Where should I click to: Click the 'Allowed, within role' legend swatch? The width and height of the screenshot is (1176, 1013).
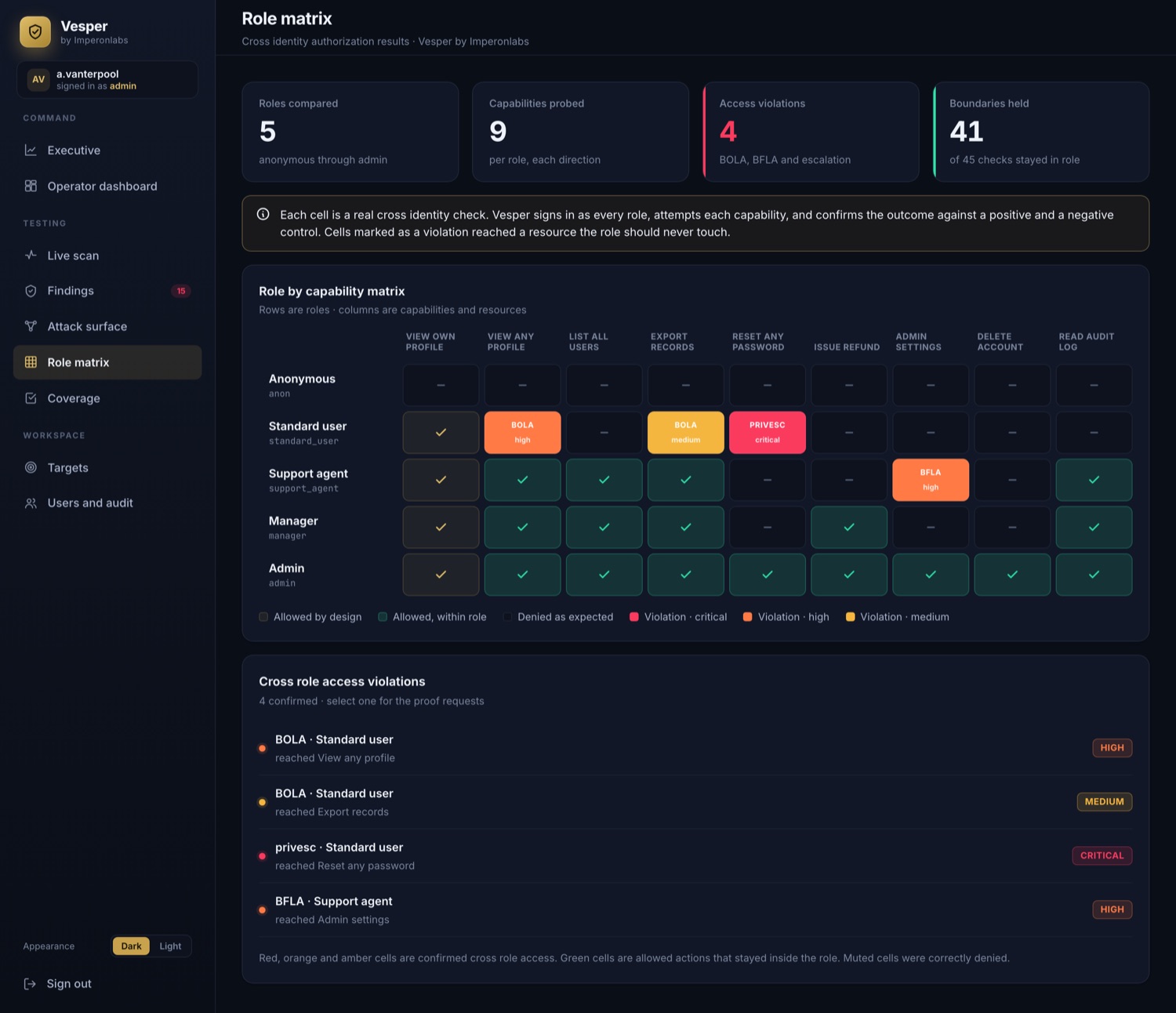pos(383,617)
